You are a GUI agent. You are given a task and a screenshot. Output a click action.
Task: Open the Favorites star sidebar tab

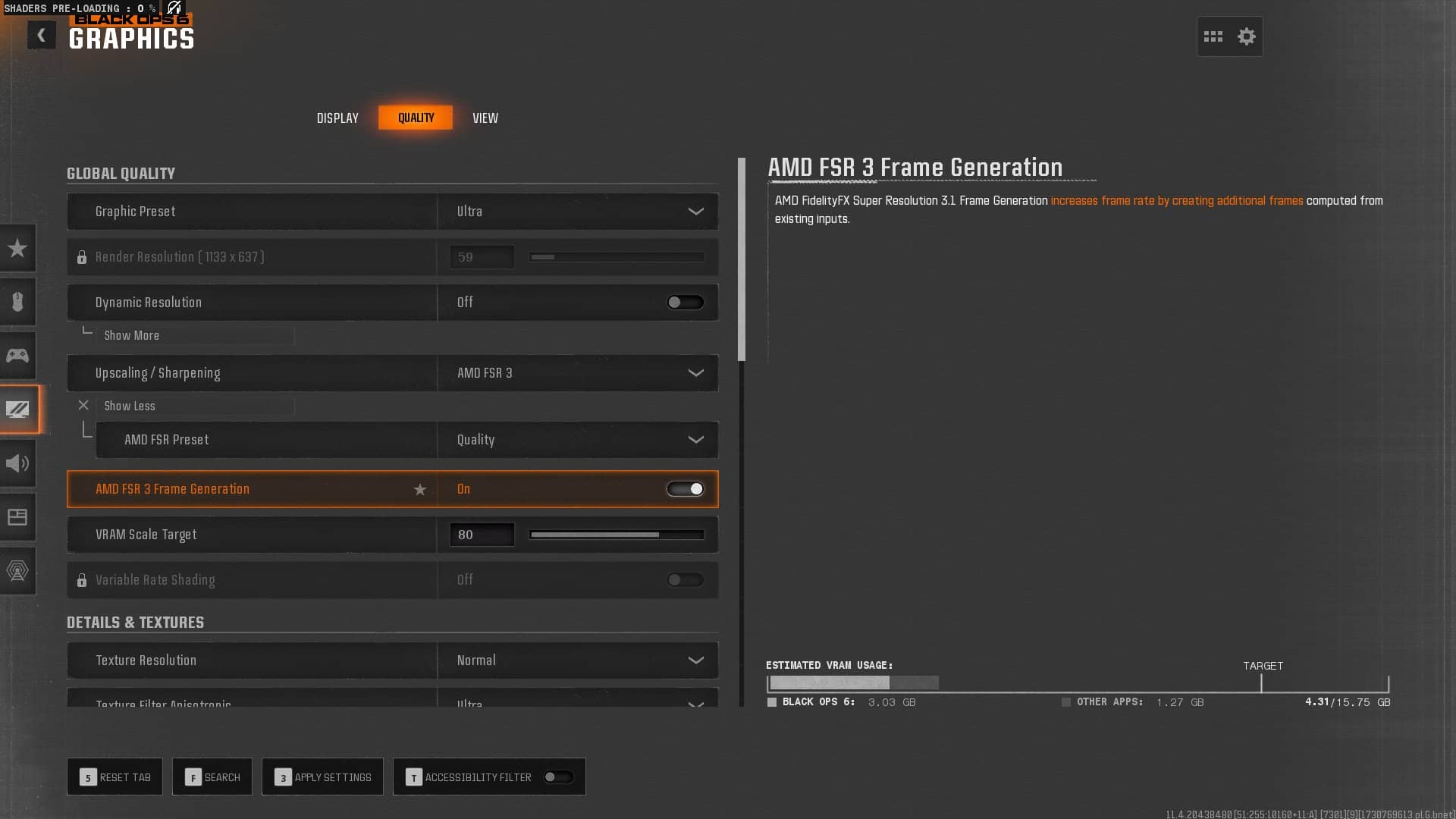(x=17, y=248)
